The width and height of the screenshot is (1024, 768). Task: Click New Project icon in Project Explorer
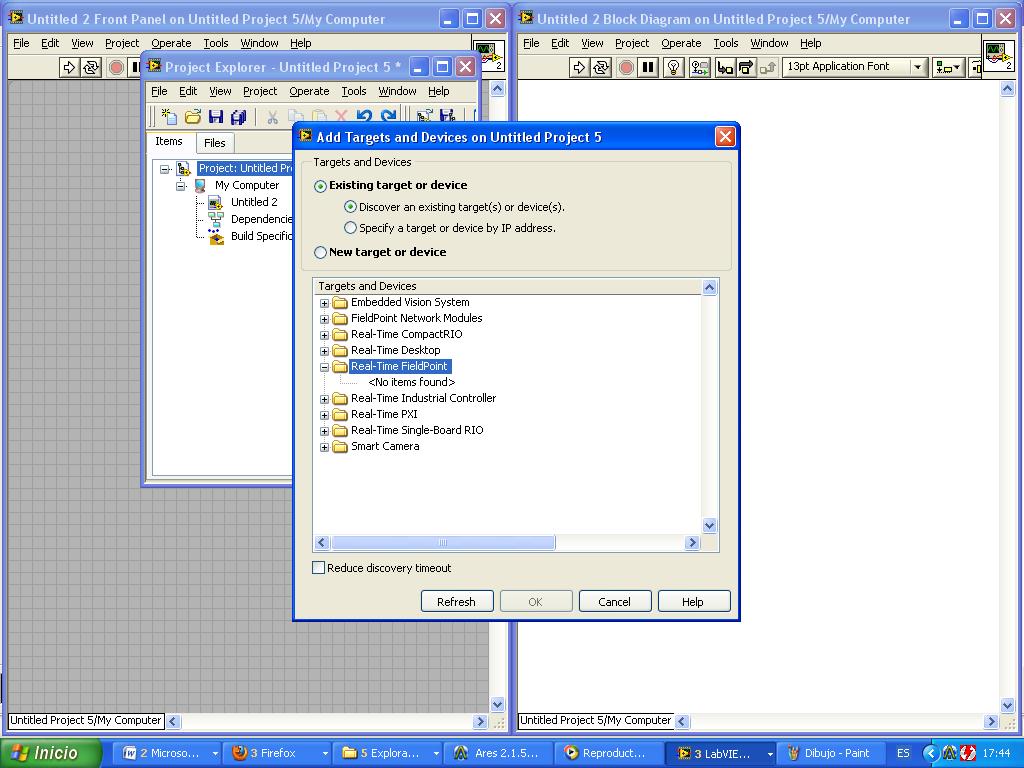pyautogui.click(x=169, y=116)
